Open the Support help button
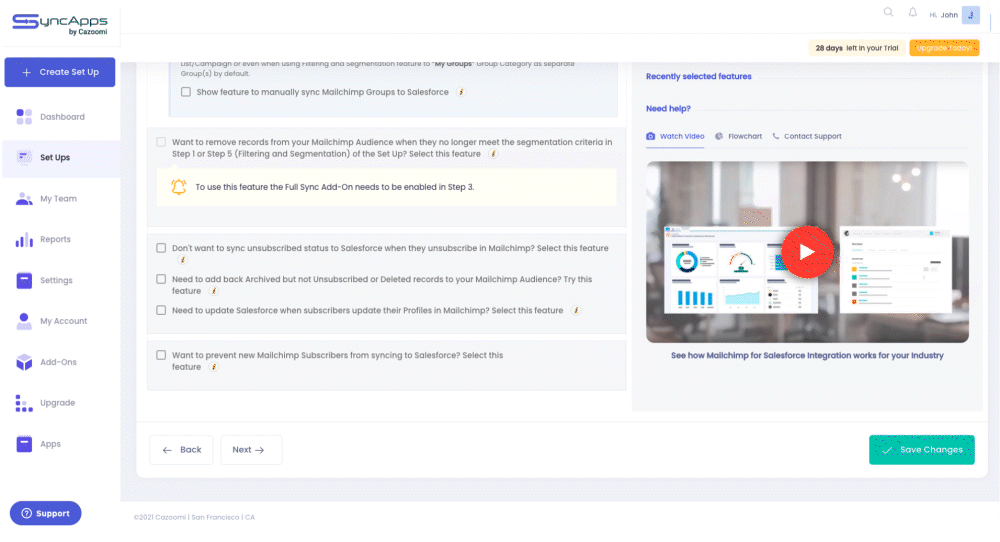Screen dimensions: 1000x542 (45, 513)
